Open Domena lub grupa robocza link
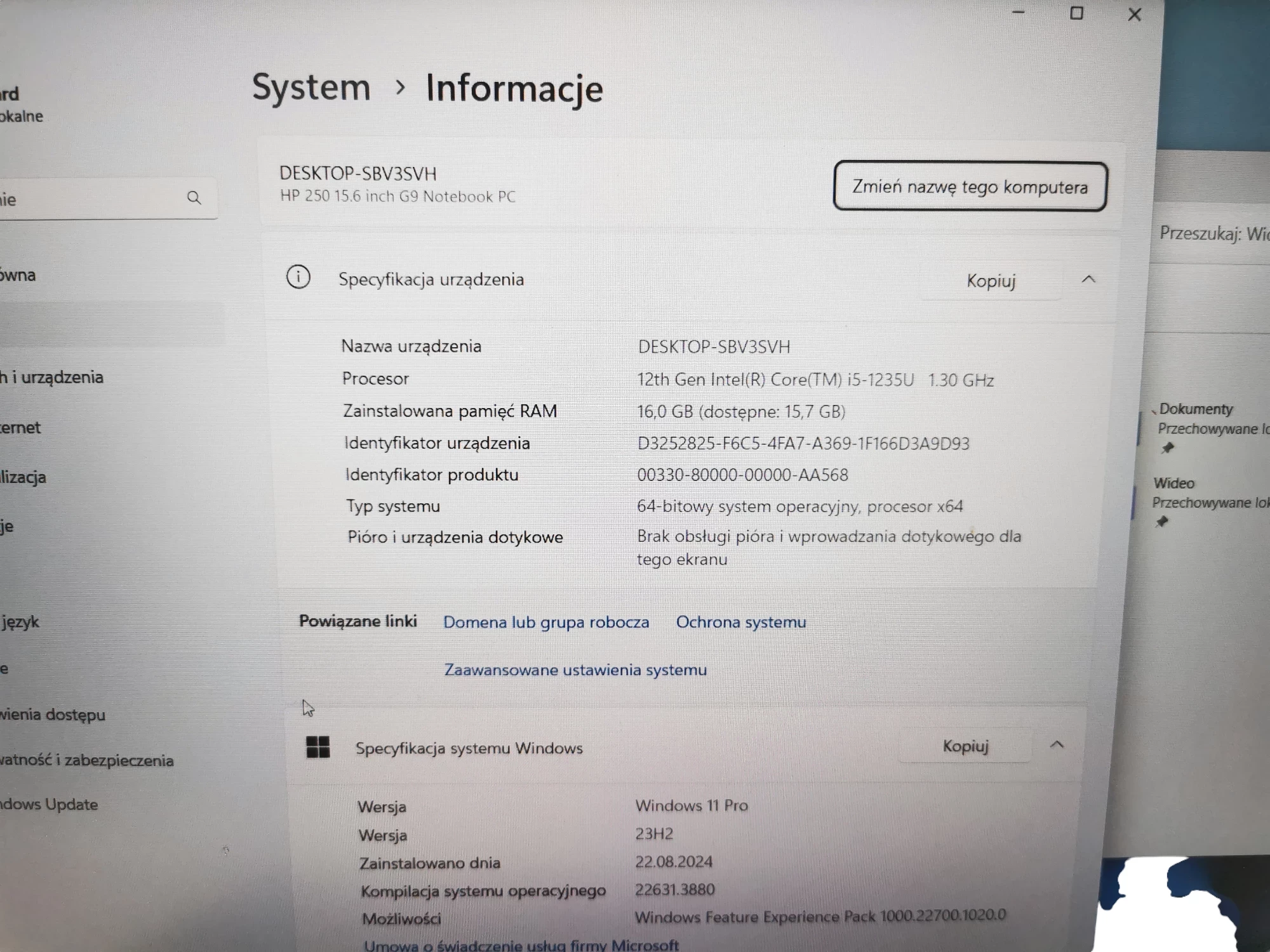This screenshot has height=952, width=1270. [546, 622]
